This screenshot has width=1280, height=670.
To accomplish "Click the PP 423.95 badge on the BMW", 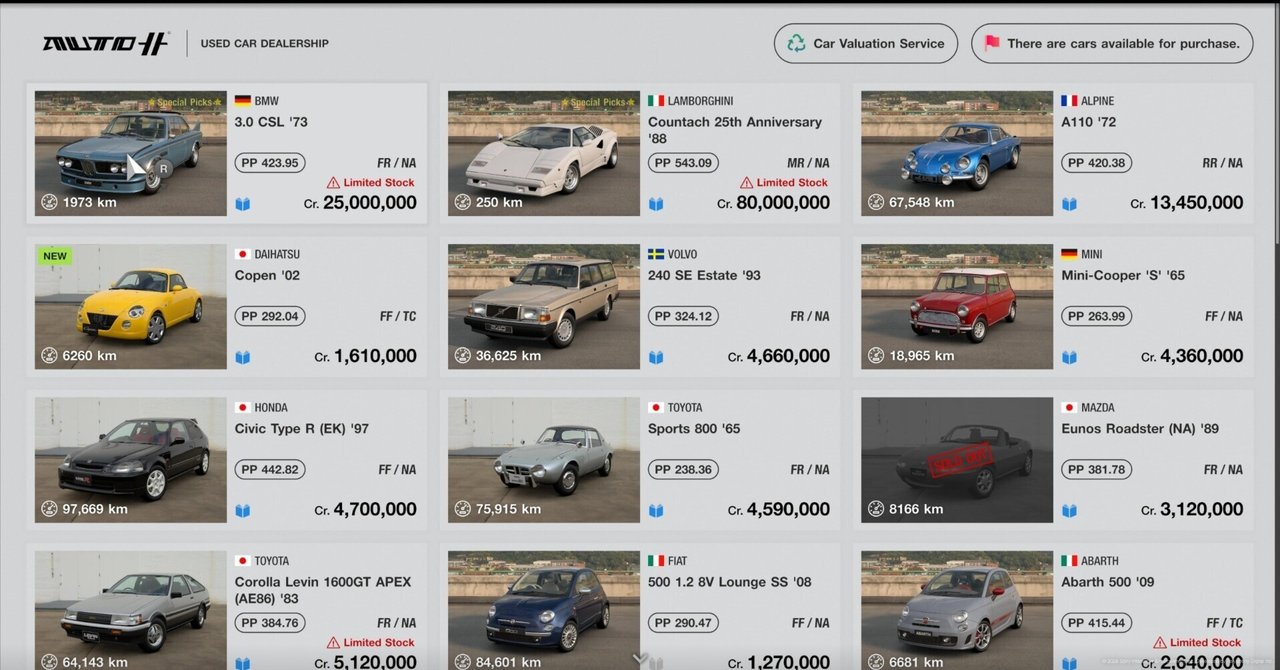I will tap(269, 162).
